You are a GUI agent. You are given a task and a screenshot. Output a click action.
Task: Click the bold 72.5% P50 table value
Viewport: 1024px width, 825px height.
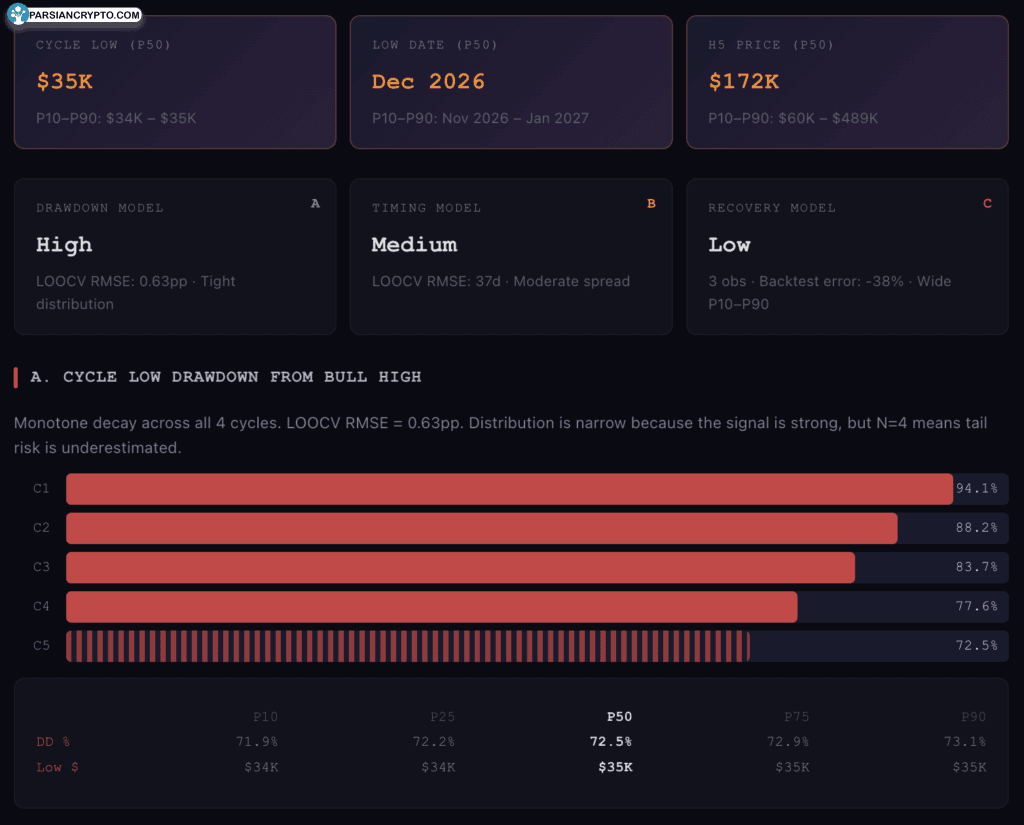tap(610, 741)
